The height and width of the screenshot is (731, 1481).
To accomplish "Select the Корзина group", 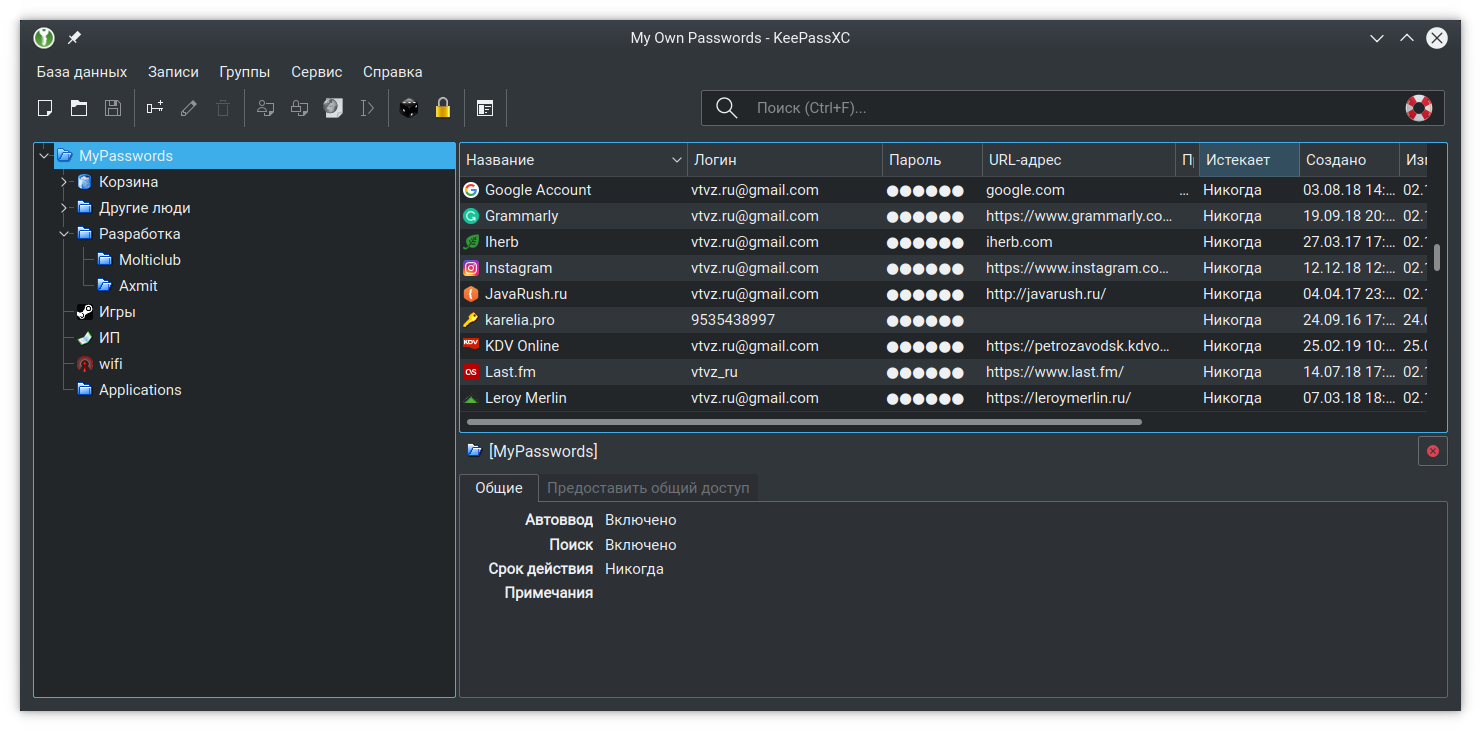I will tap(128, 182).
